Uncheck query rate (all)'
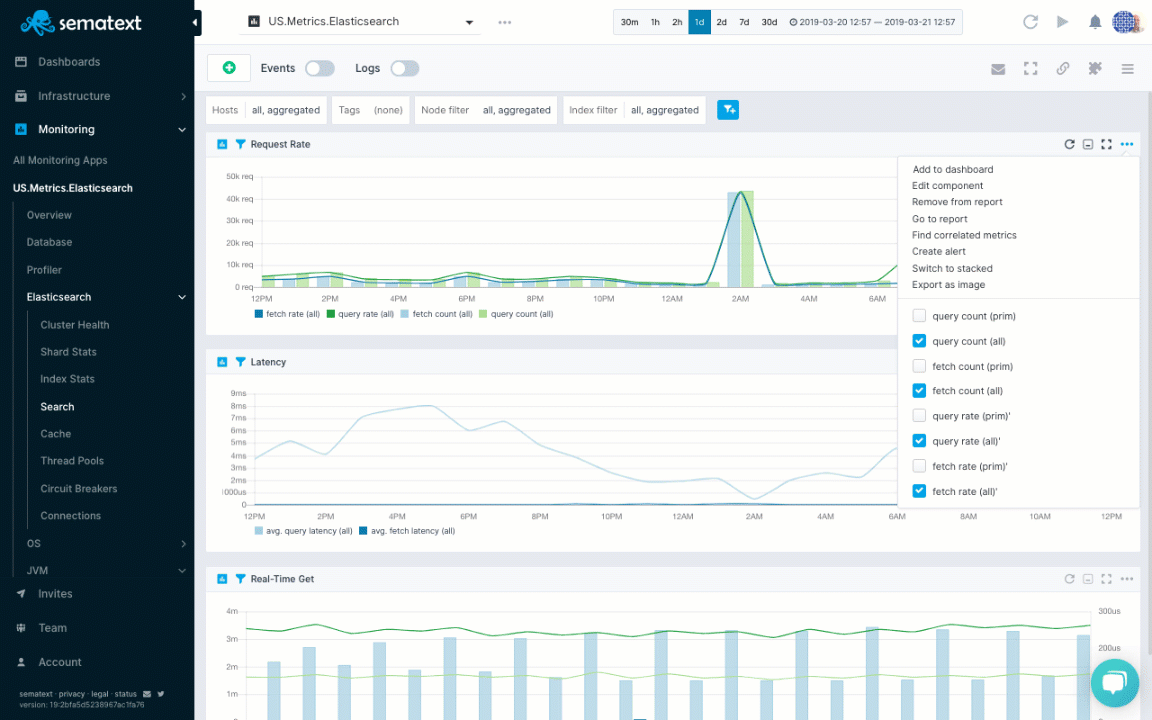1152x720 pixels. coord(919,441)
